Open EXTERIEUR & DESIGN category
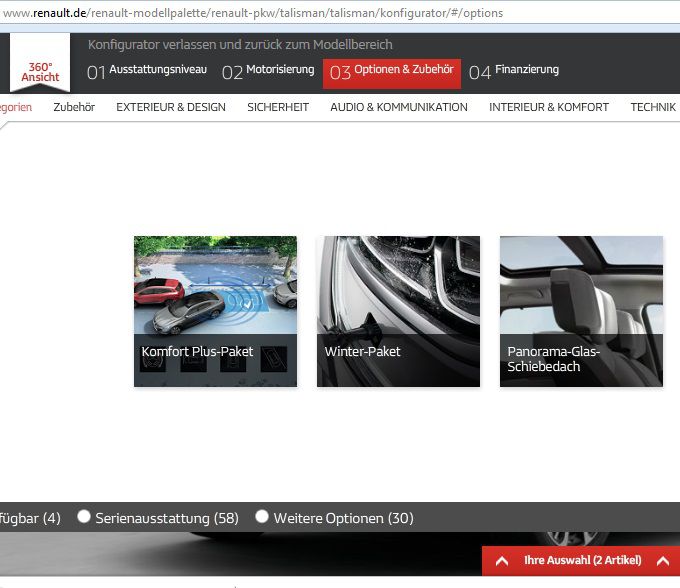The width and height of the screenshot is (680, 588). point(171,107)
